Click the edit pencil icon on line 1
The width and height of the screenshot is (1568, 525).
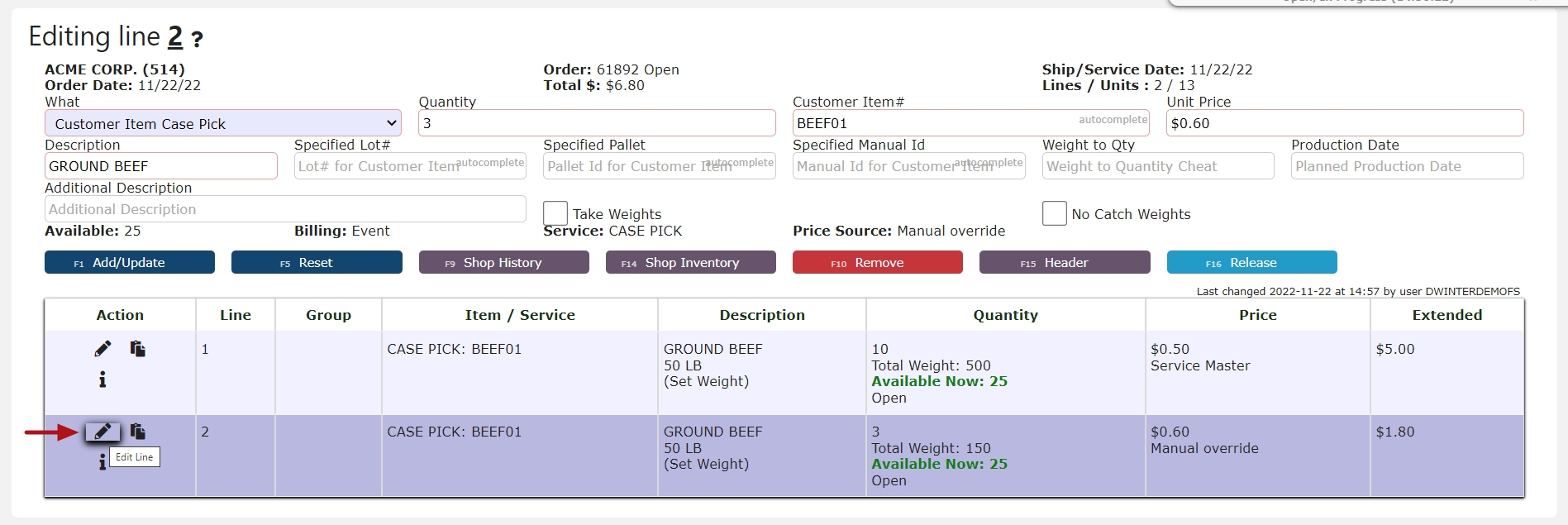(102, 349)
